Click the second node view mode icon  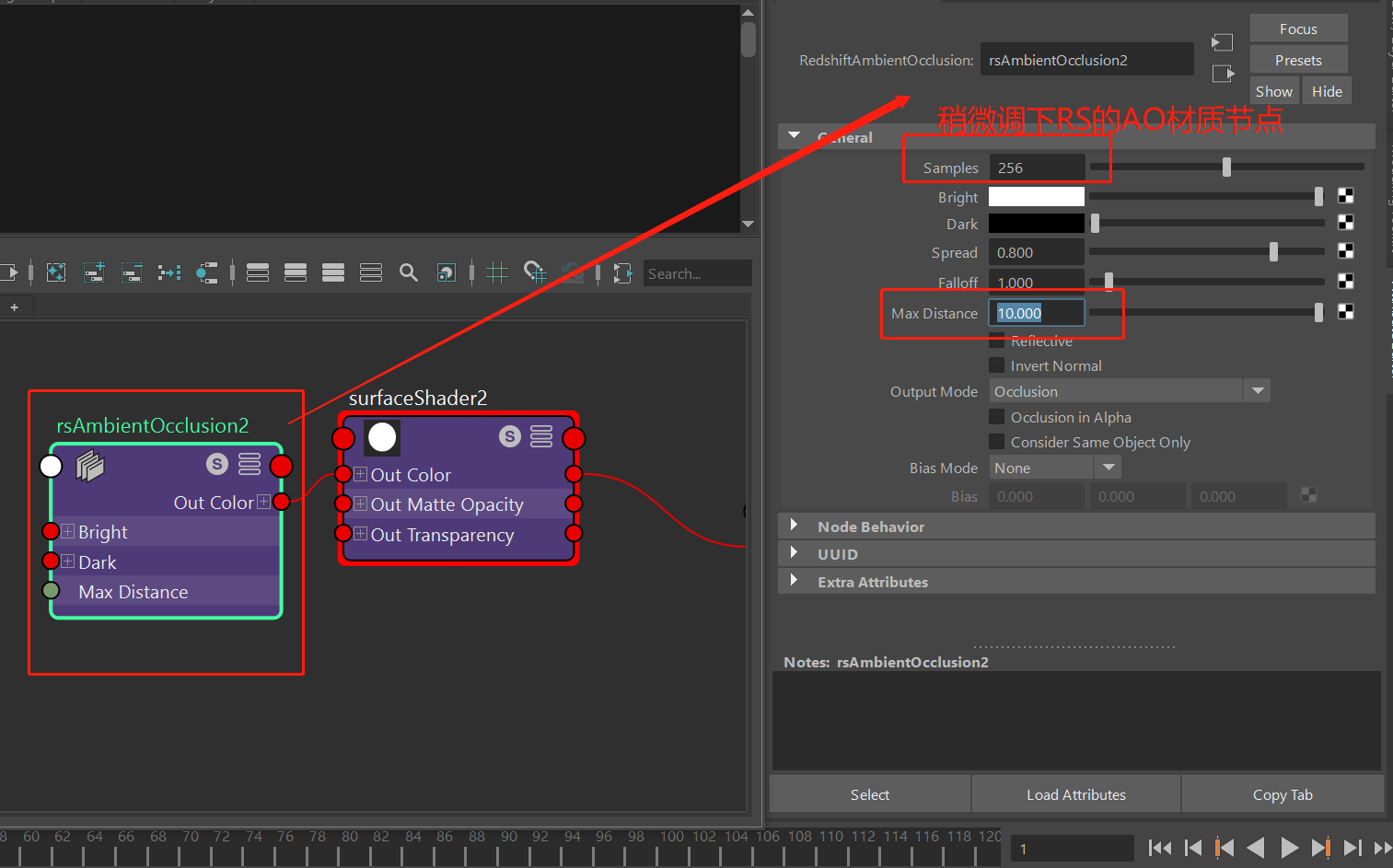coord(296,272)
